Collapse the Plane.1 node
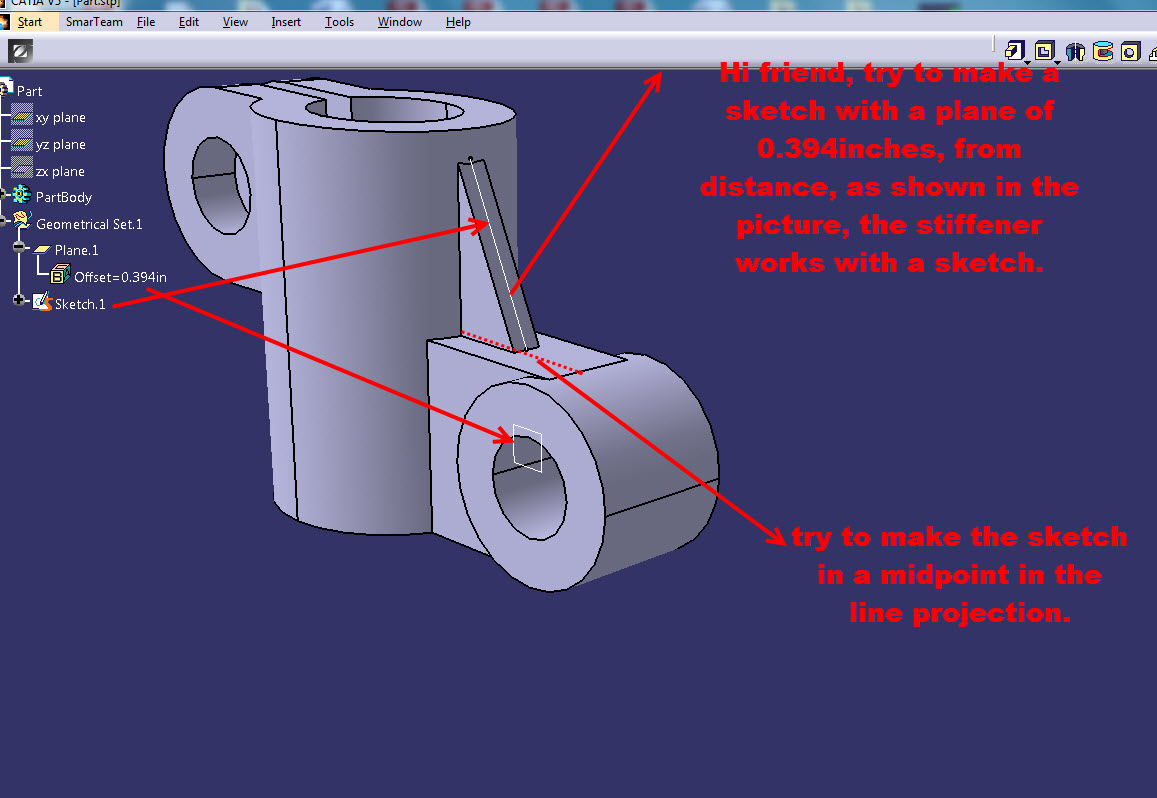 19,247
